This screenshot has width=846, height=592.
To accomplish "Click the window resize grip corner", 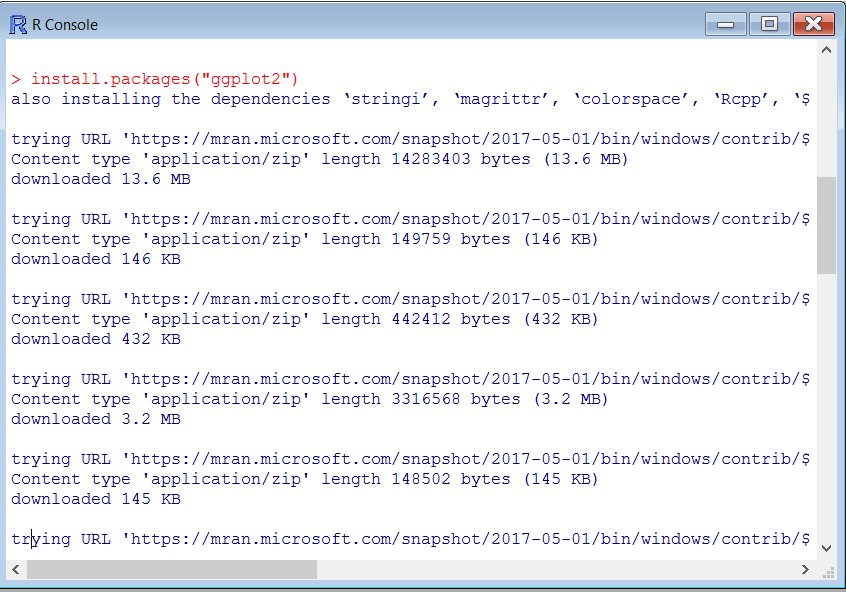I will (828, 573).
